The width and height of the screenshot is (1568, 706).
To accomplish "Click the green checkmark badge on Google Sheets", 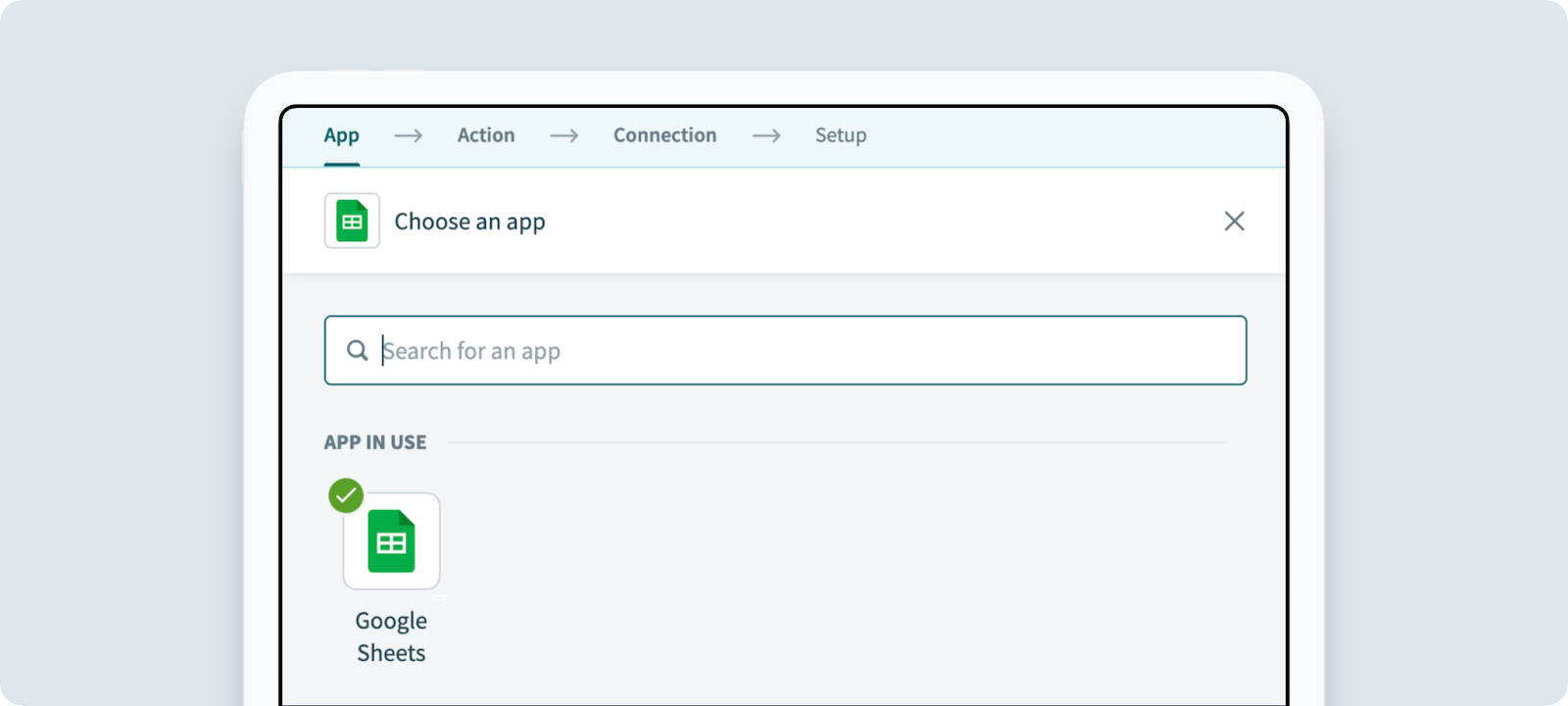I will click(x=346, y=495).
